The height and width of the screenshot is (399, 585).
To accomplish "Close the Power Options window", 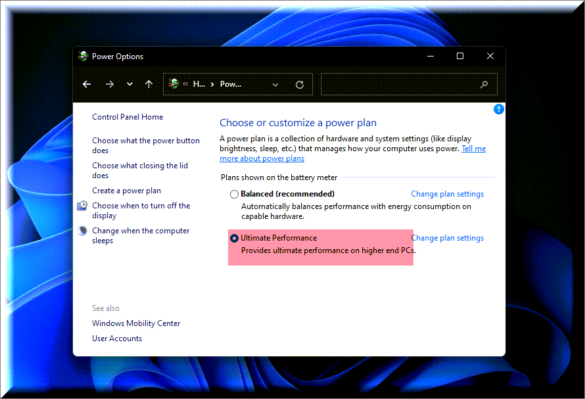I will coord(490,56).
